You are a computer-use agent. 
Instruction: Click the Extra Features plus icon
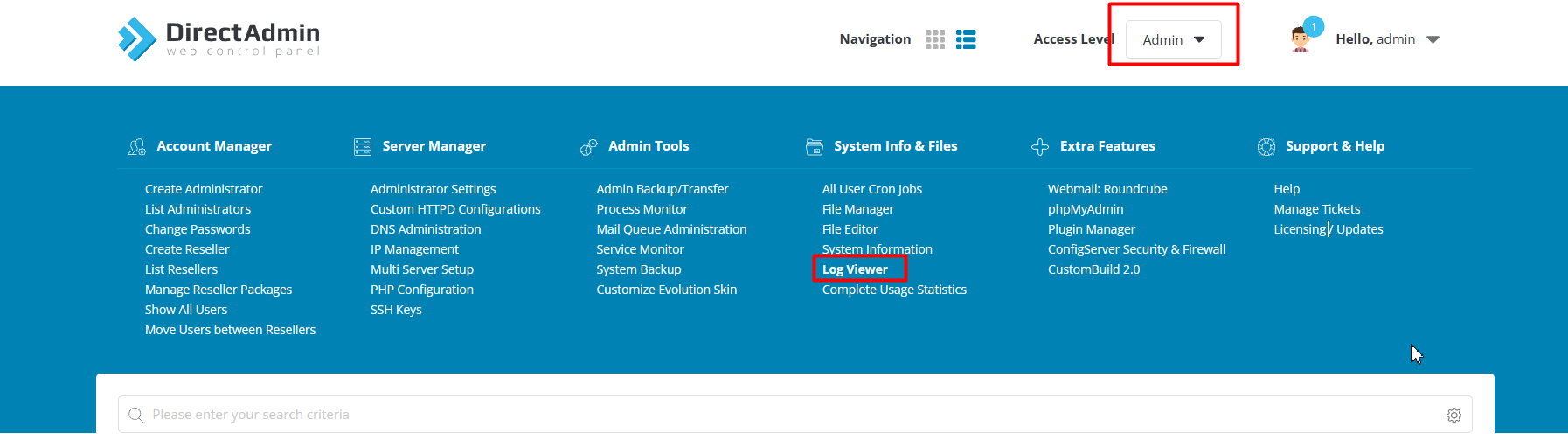coord(1040,147)
